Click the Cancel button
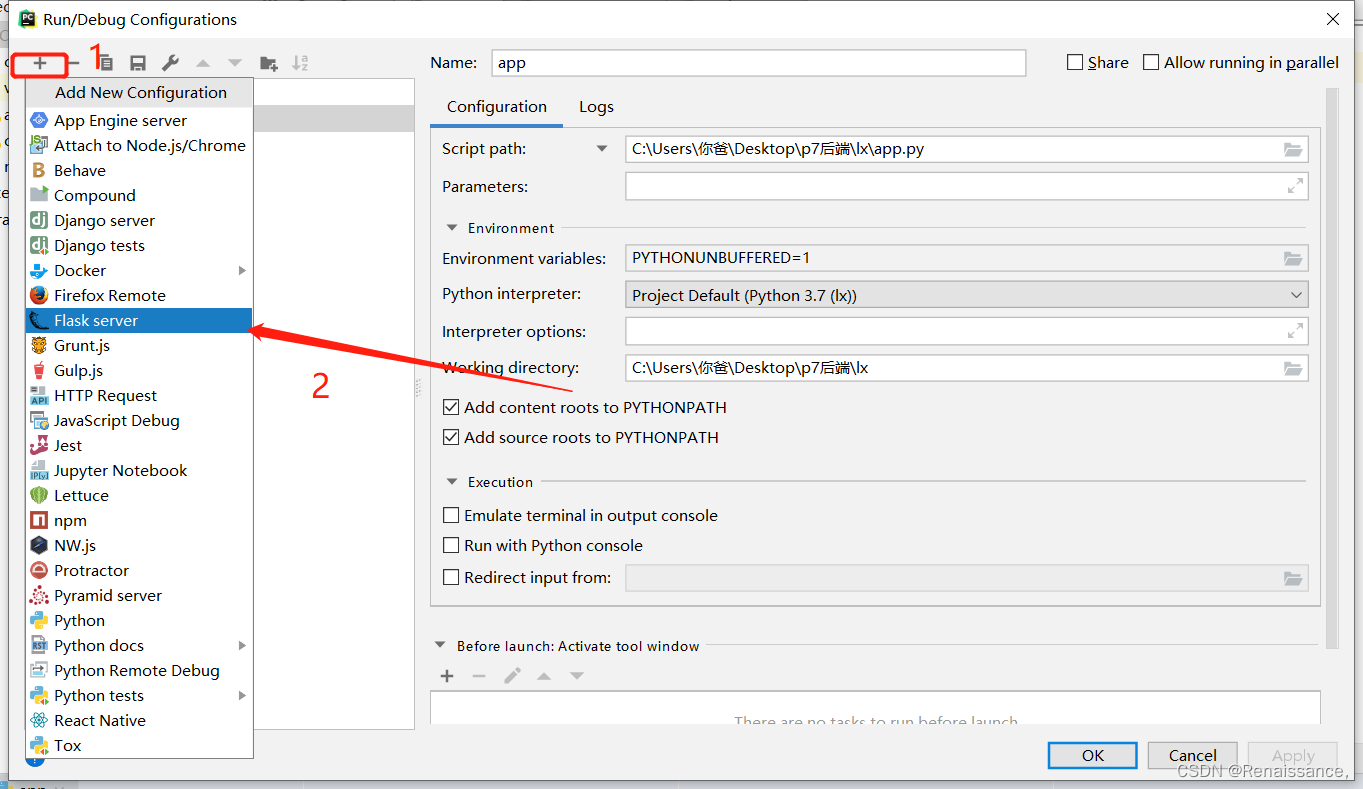Screen dimensions: 1363x789 (x=1193, y=755)
